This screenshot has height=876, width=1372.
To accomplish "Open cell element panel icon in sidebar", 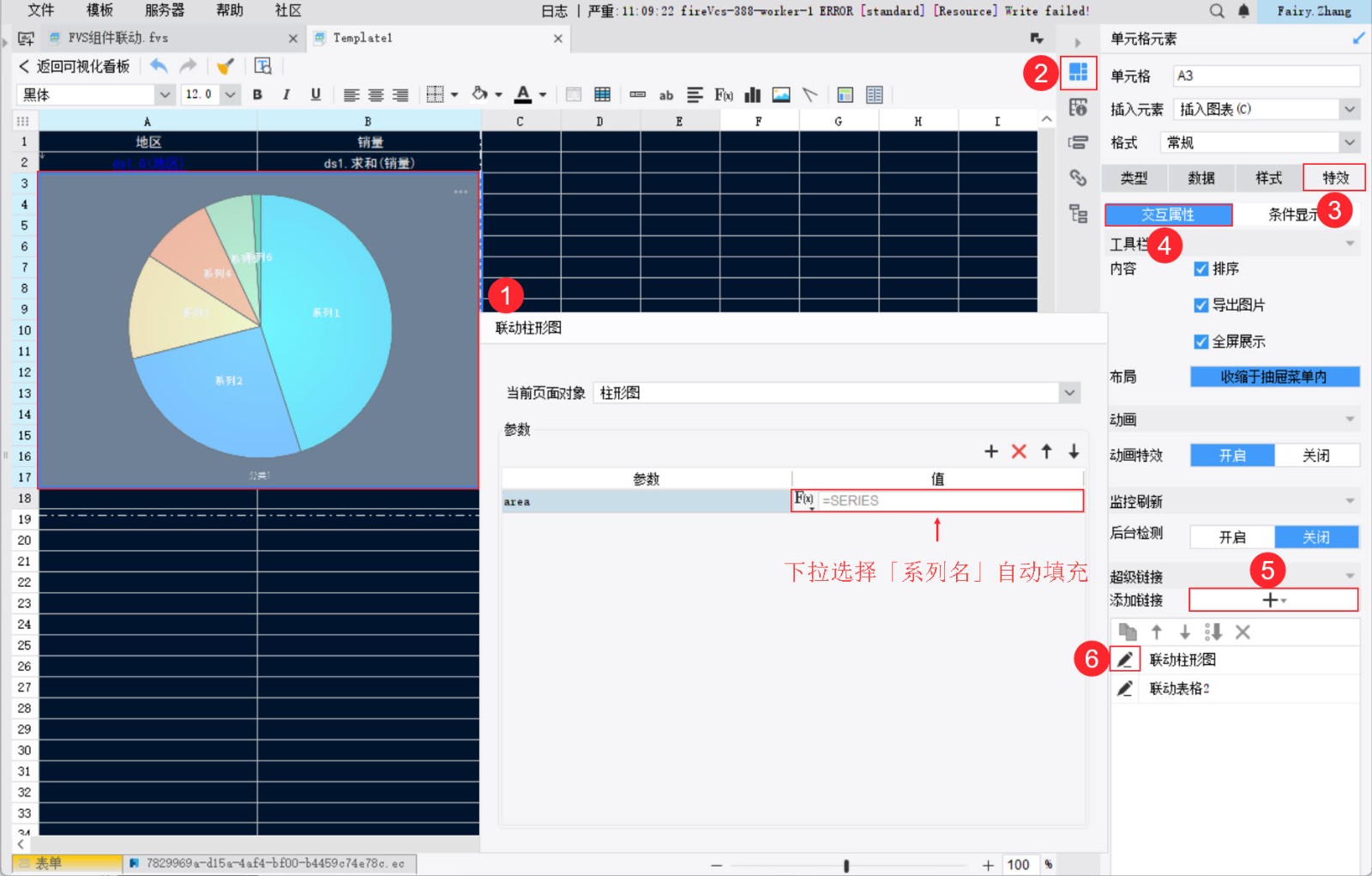I will pyautogui.click(x=1078, y=72).
